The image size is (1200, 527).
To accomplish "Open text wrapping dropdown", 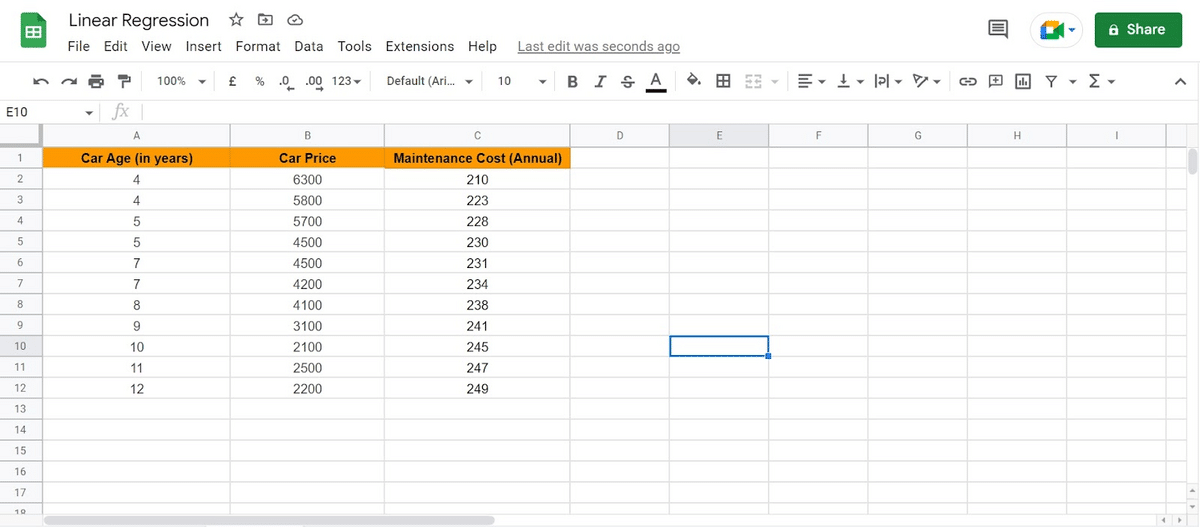I will [888, 81].
